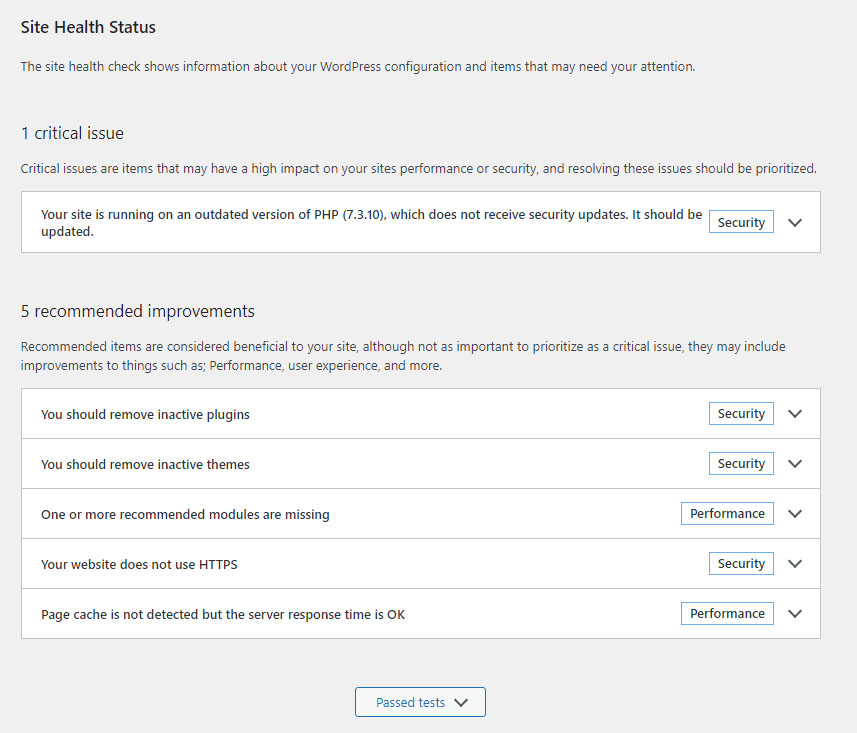Click chevron on page cache row

(795, 614)
